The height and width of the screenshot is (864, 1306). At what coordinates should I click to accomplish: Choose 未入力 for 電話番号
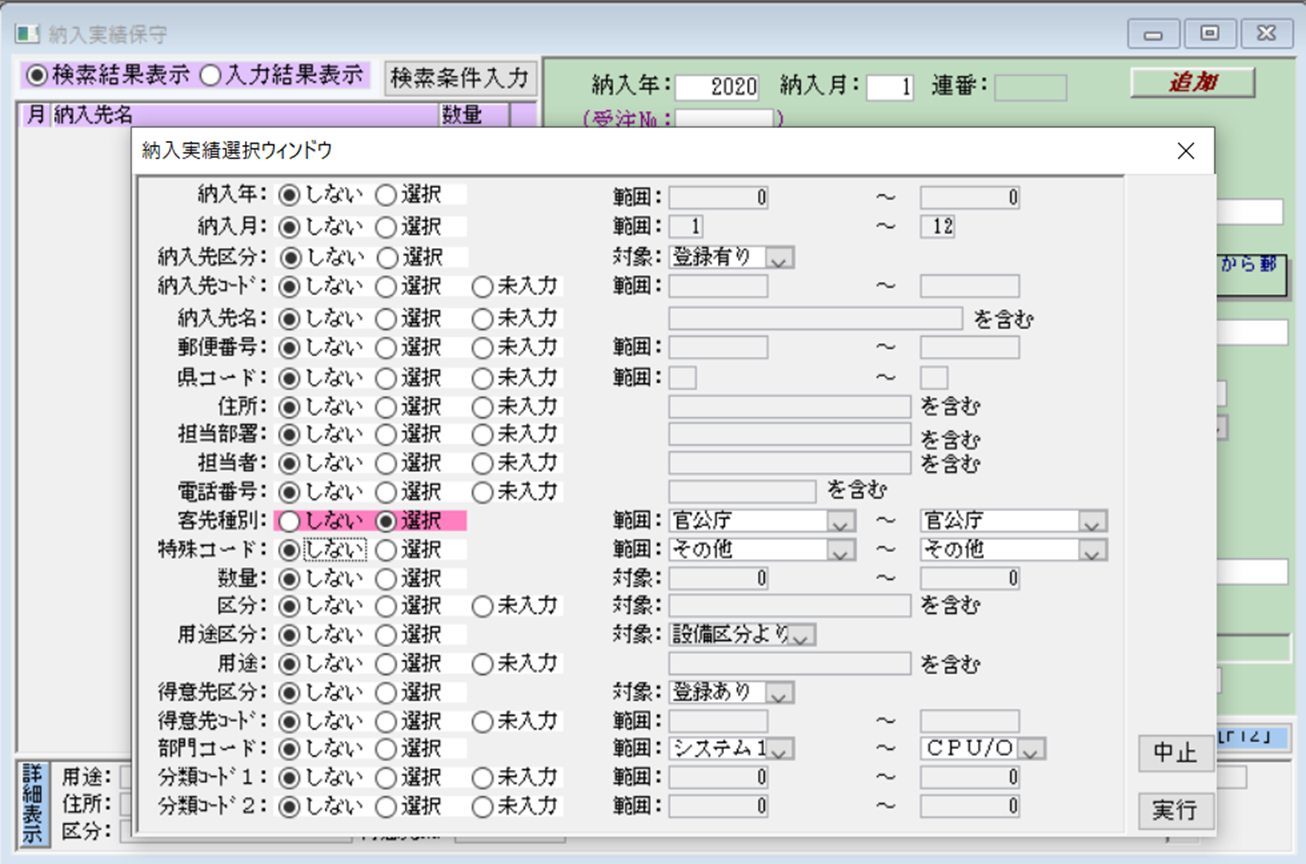[x=482, y=492]
